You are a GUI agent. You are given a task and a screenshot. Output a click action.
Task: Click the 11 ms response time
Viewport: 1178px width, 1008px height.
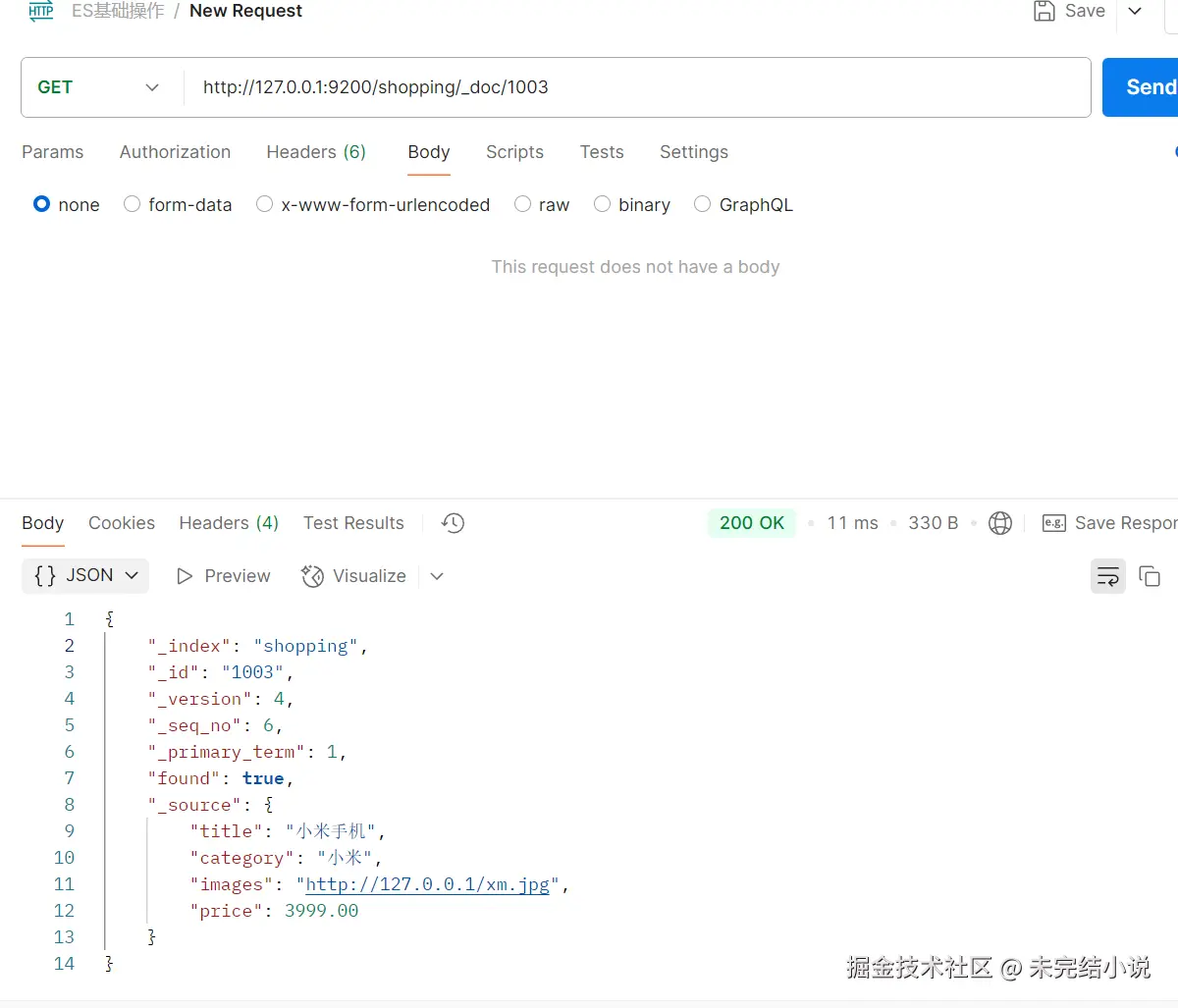pos(852,523)
